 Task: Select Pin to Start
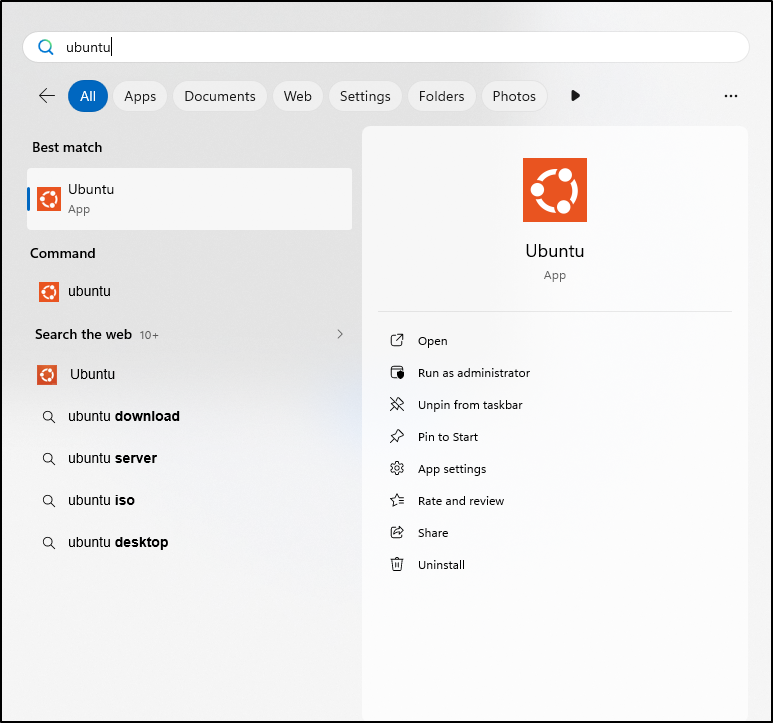click(x=448, y=437)
